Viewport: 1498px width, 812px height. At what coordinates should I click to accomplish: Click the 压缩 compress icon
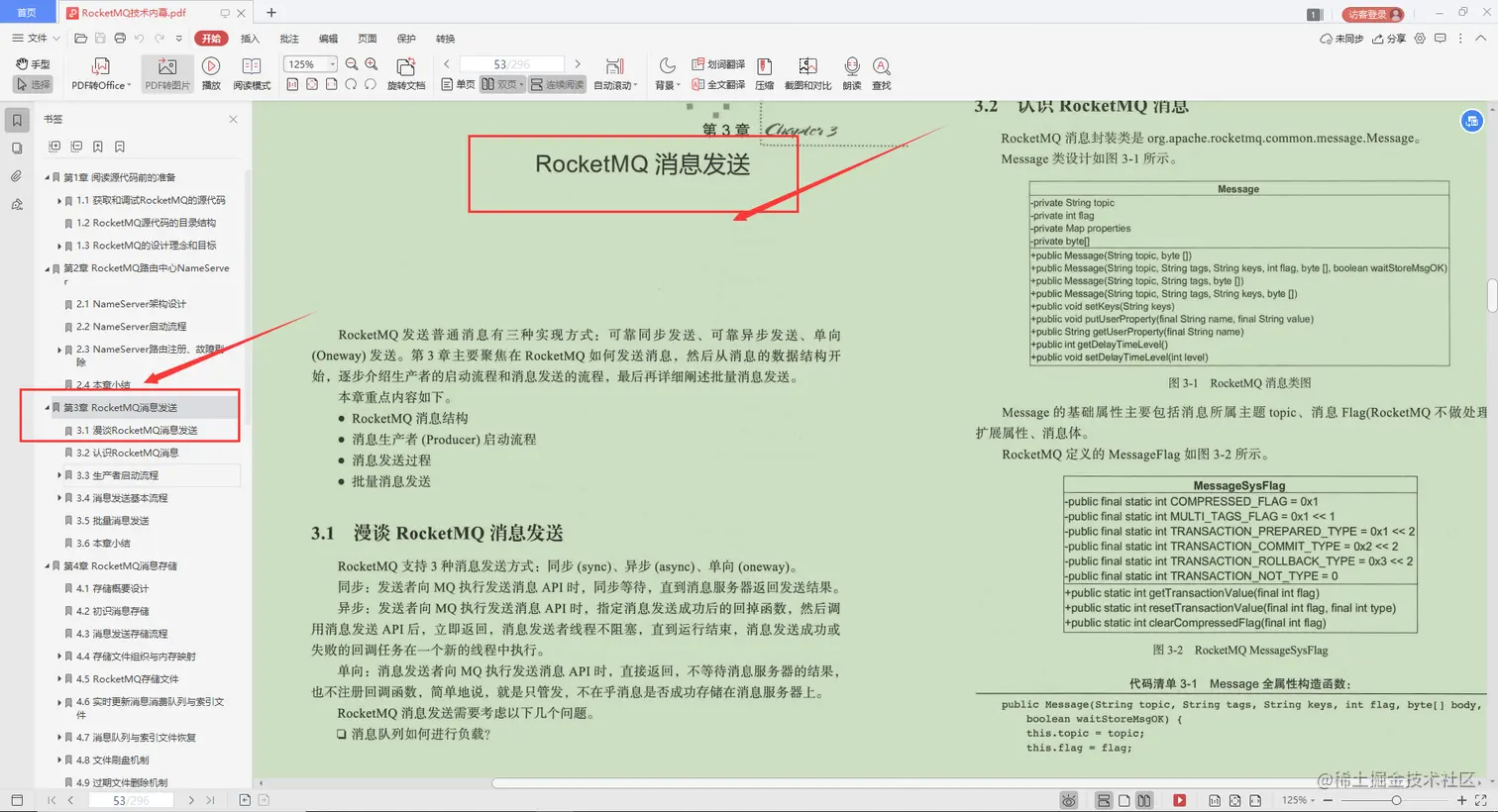click(764, 73)
